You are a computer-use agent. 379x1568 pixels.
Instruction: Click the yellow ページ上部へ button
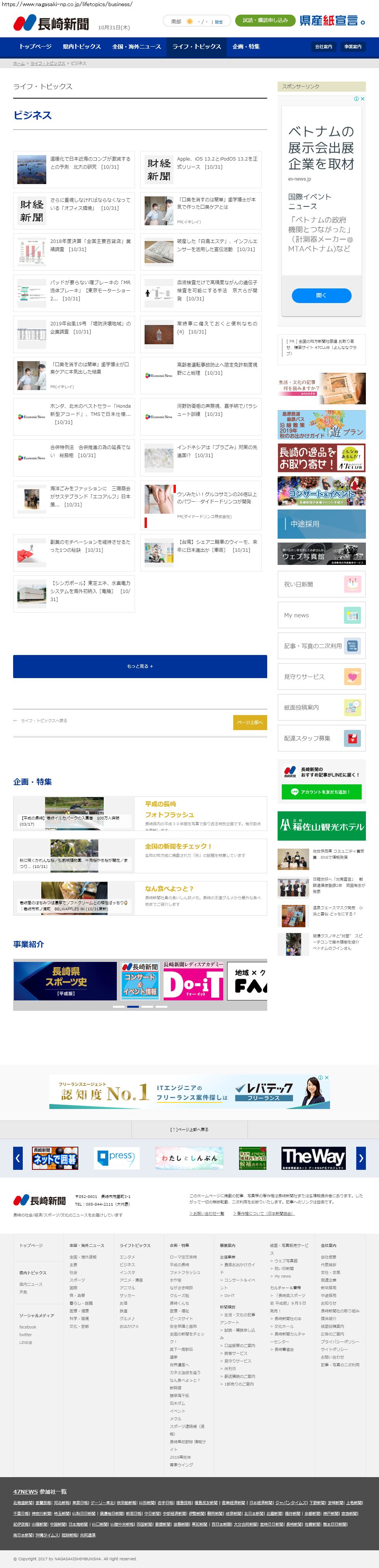250,722
